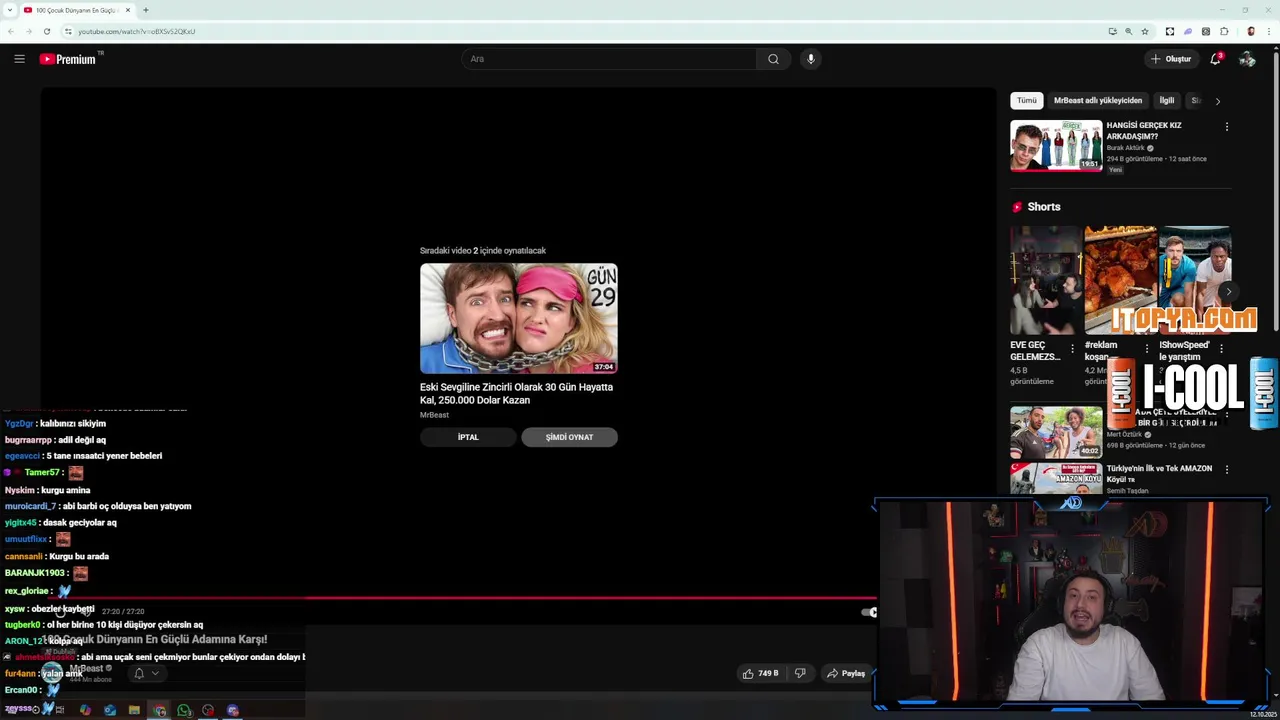Open Burak Aktürk channel link

[1126, 148]
